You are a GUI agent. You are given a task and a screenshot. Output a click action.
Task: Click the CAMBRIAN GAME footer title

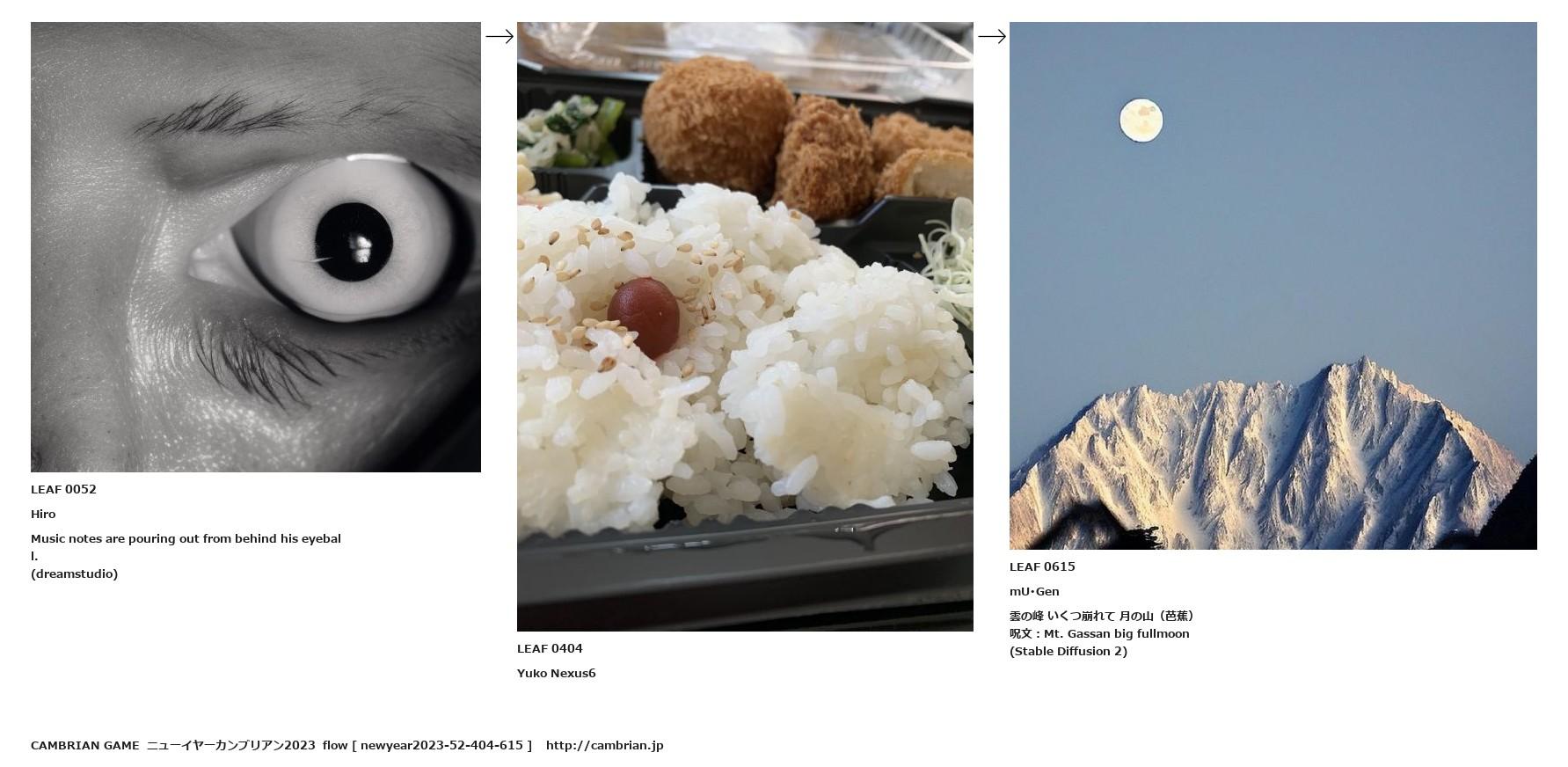pyautogui.click(x=84, y=745)
